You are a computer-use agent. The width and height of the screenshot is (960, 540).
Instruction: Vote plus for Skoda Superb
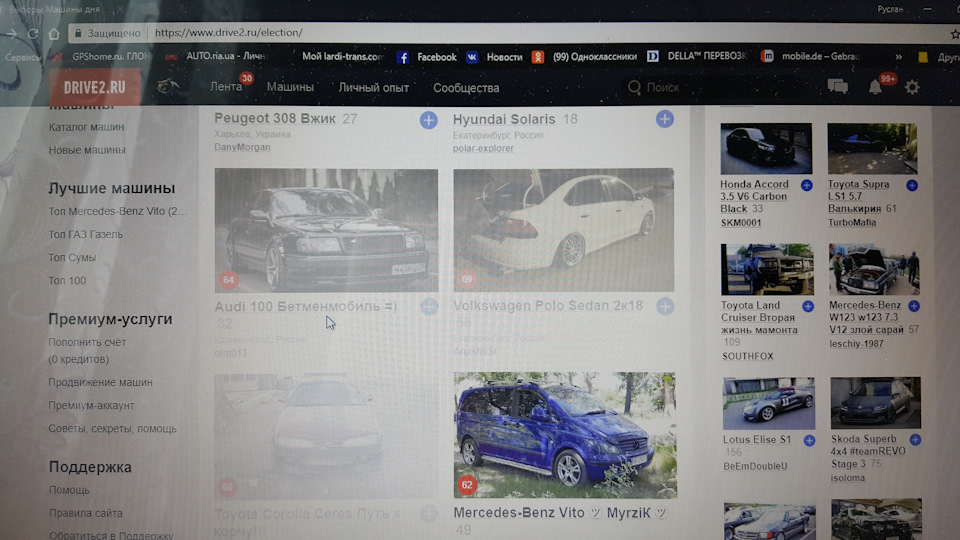coord(915,439)
